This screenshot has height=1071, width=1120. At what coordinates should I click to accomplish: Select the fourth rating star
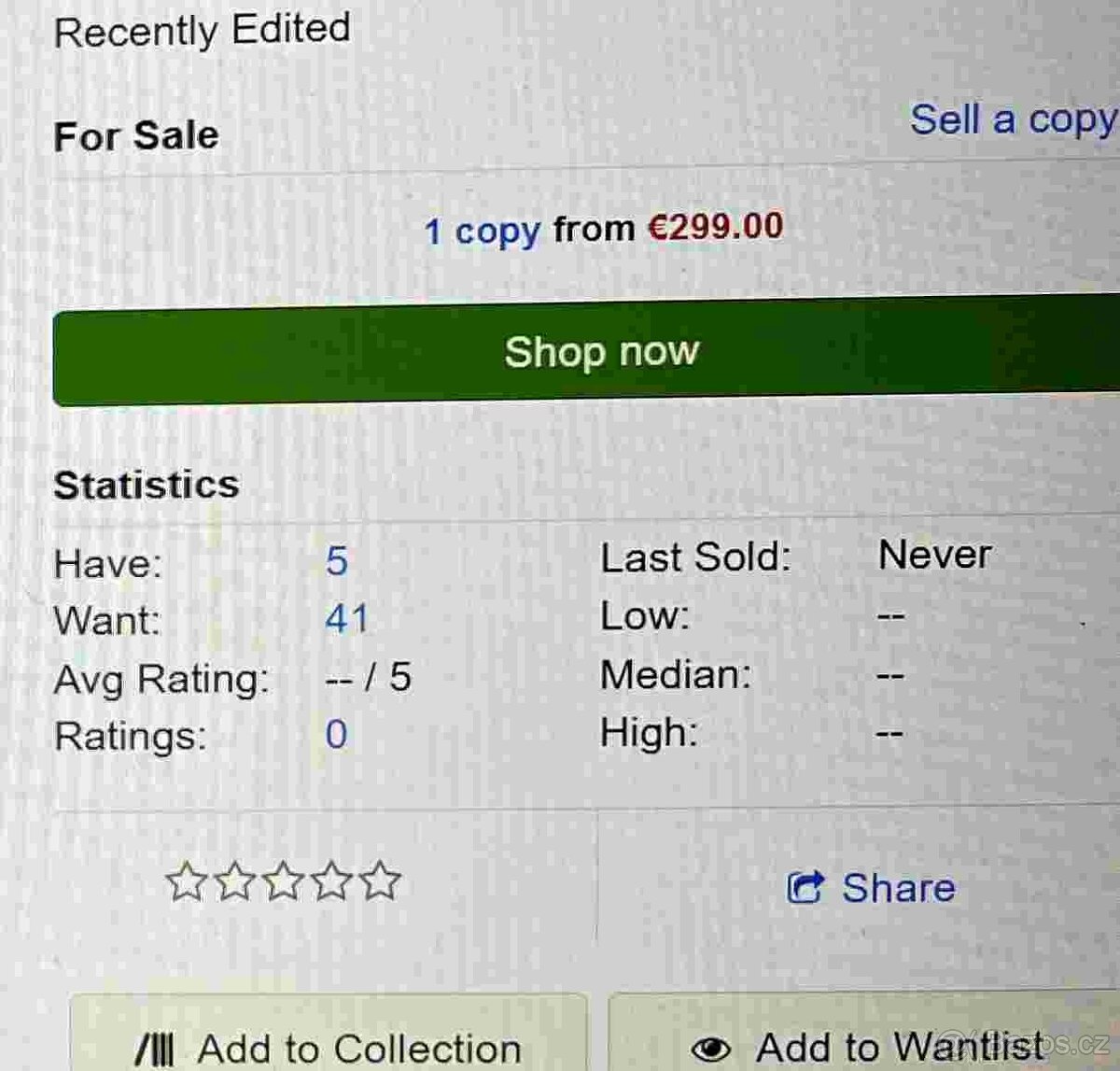click(331, 881)
